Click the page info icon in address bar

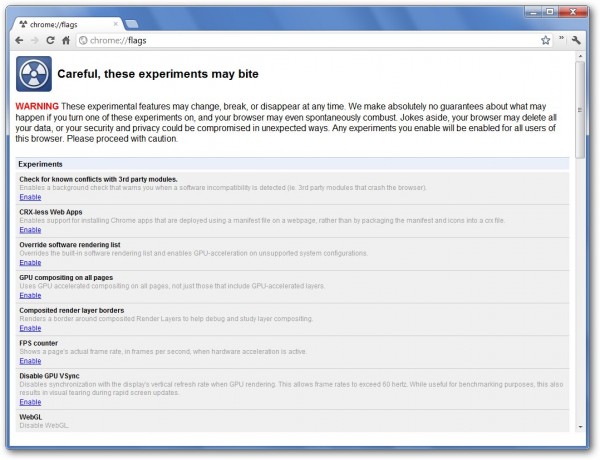click(83, 40)
